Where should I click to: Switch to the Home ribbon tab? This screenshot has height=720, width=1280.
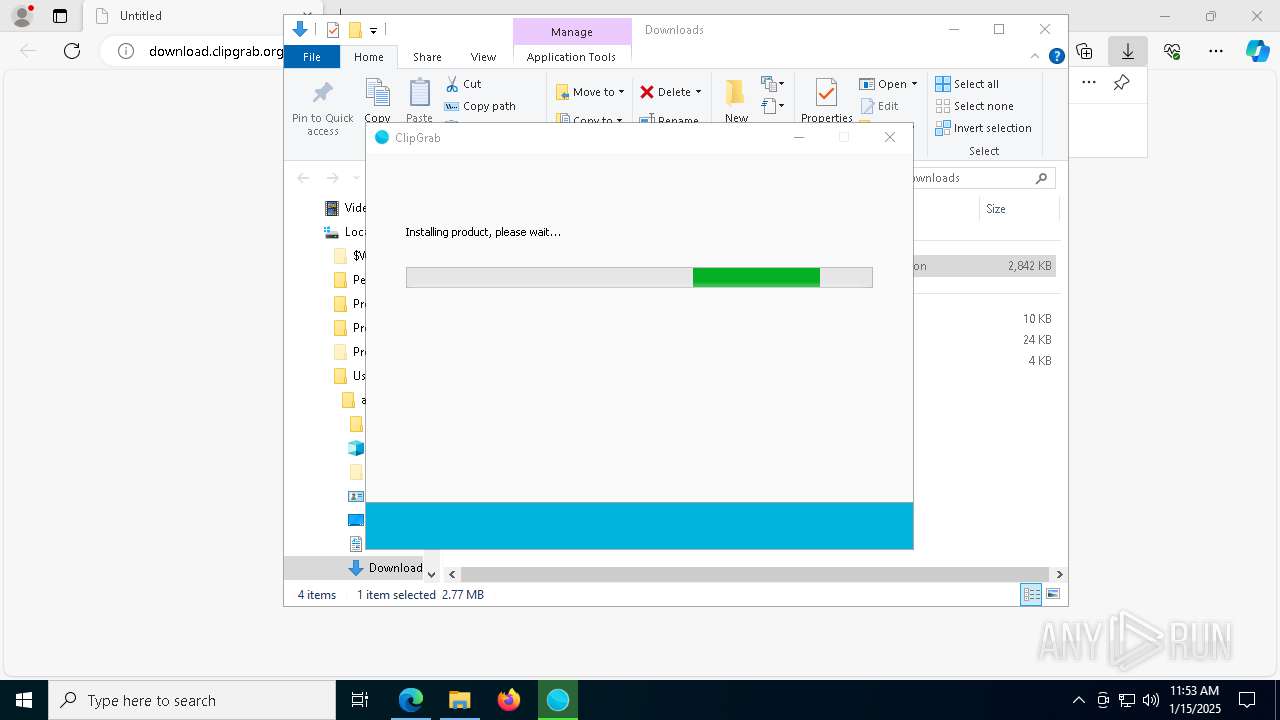click(368, 57)
